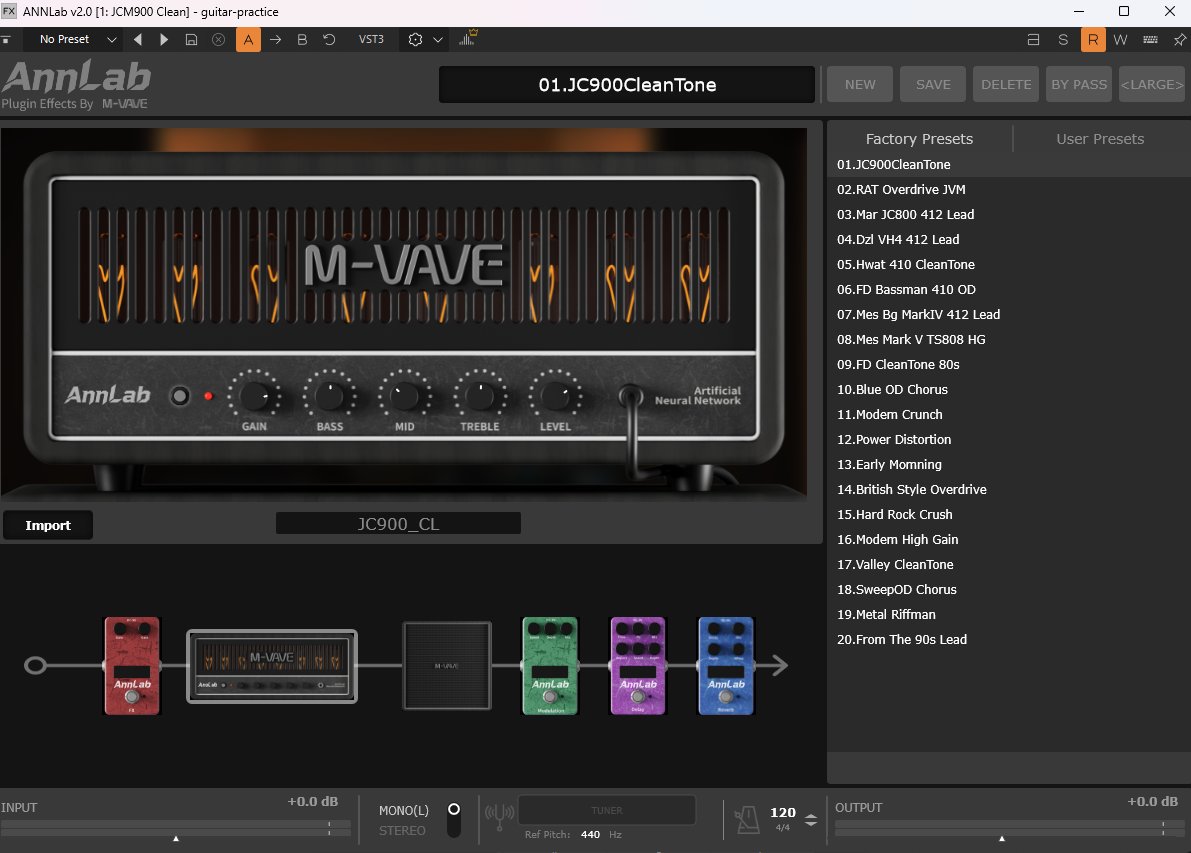This screenshot has height=853, width=1191.
Task: Select the cabinet block in signal chain
Action: coord(447,666)
